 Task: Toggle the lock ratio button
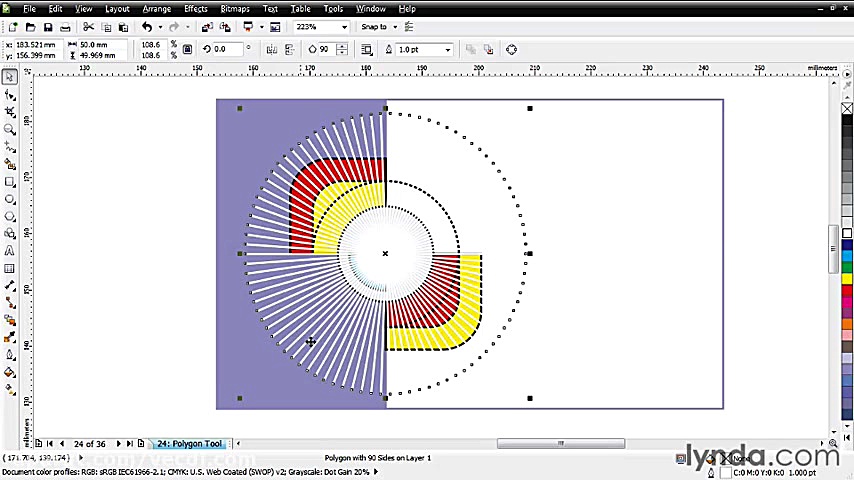coord(187,49)
